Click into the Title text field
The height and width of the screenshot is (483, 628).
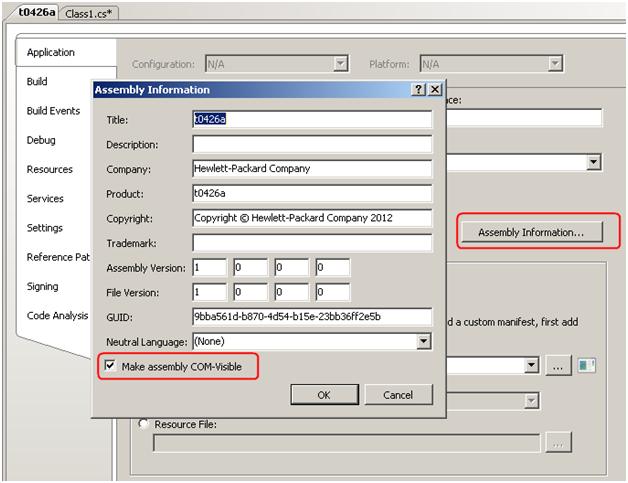pyautogui.click(x=311, y=119)
